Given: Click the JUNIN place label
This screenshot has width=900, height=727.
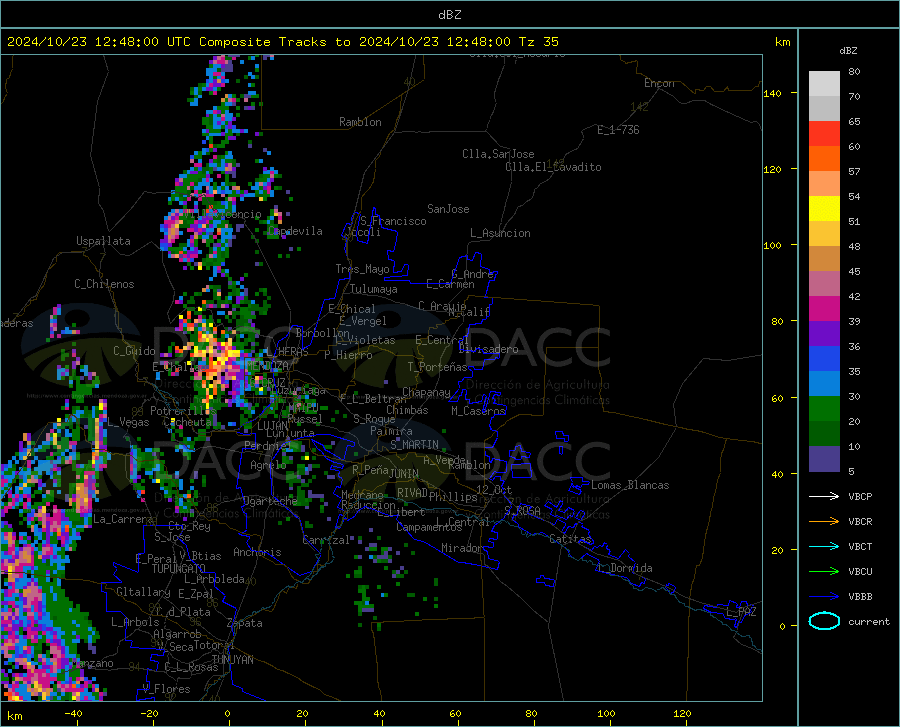Looking at the screenshot, I should (404, 473).
